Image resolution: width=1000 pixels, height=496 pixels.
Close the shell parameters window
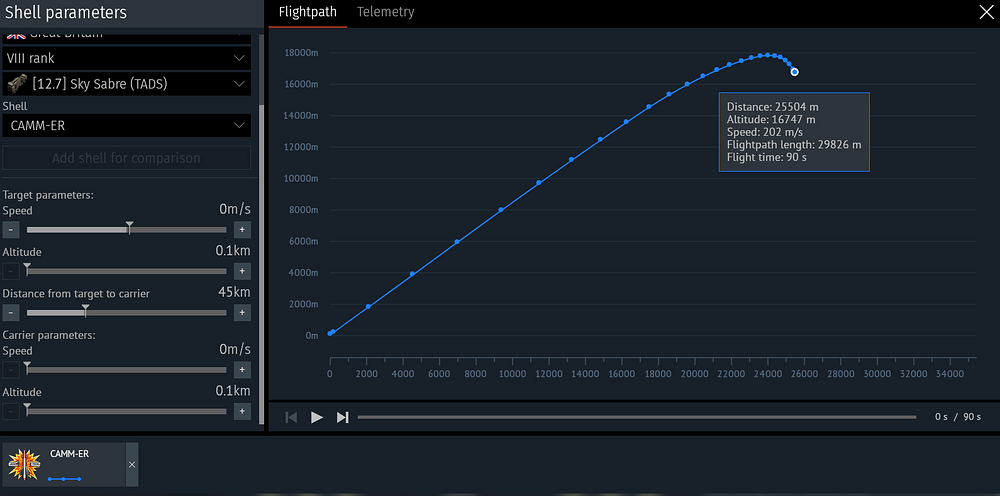pos(986,12)
